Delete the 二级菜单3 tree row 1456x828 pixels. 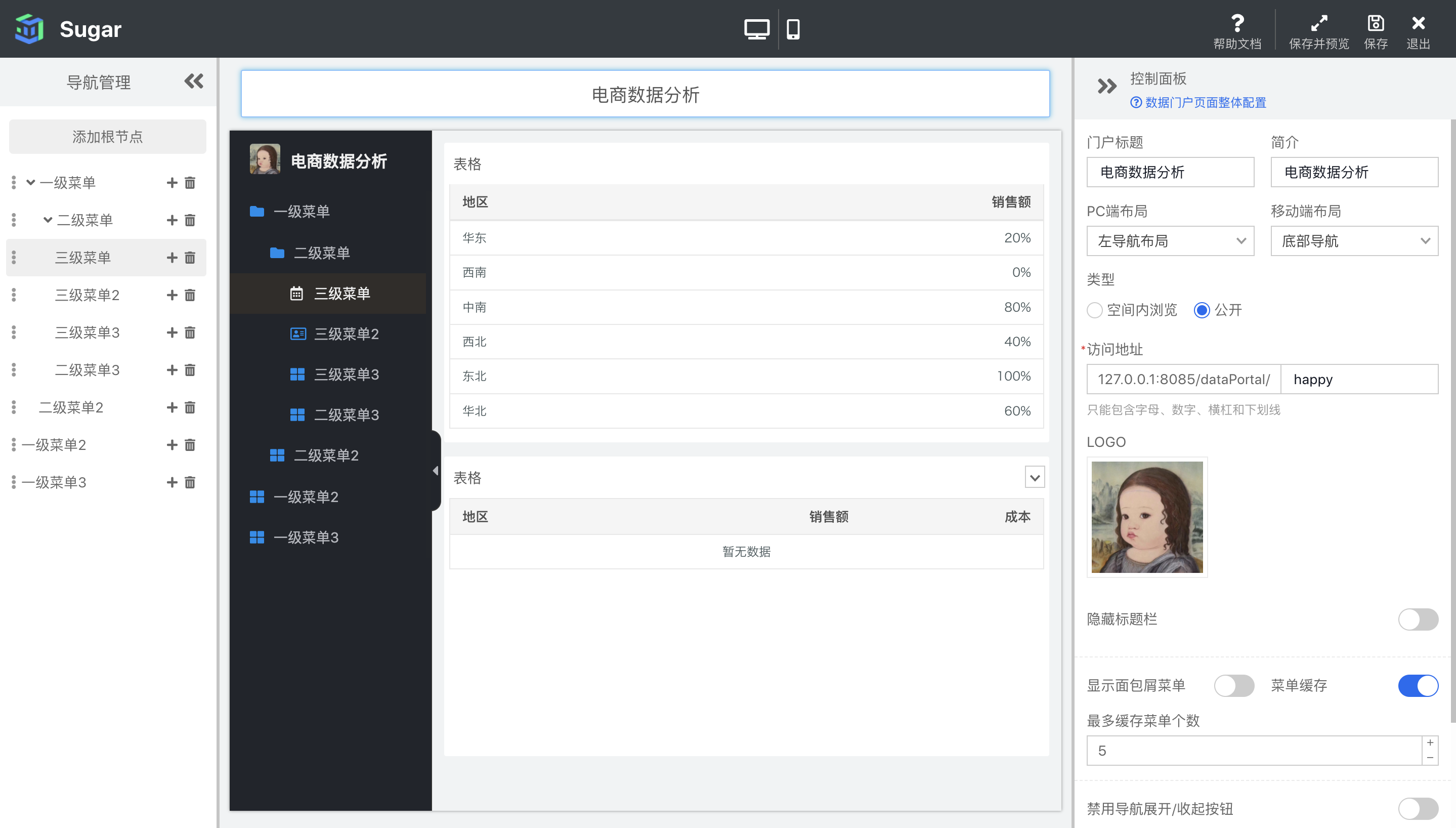click(x=190, y=370)
